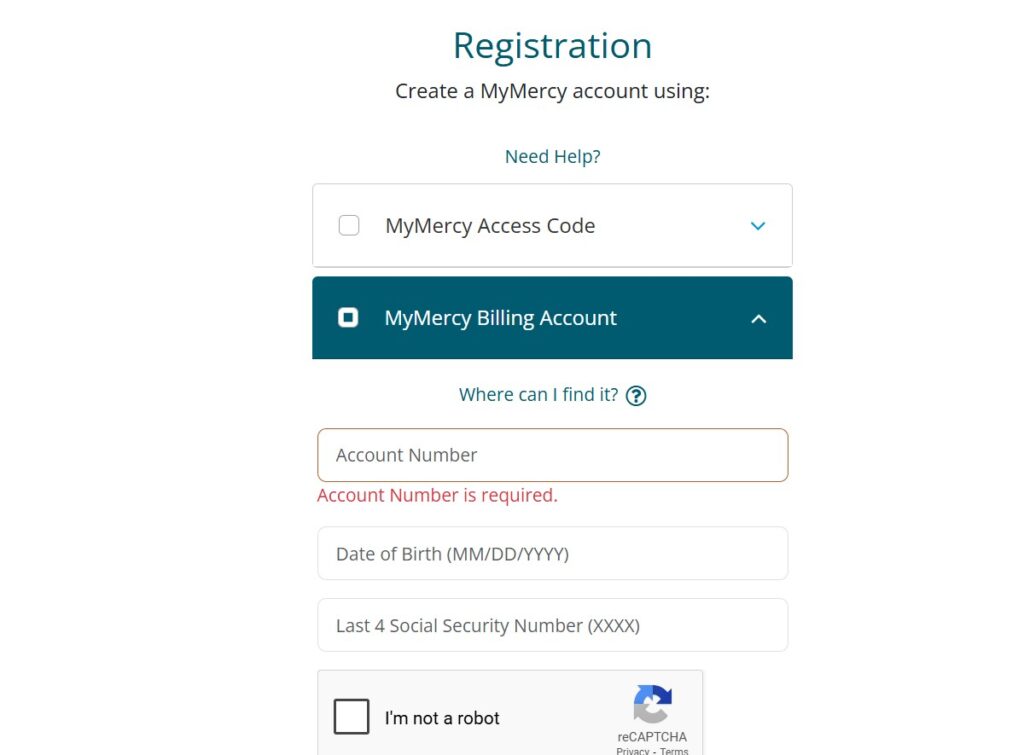Focus the Last 4 Social Security Number field
The image size is (1024, 755).
[x=552, y=626]
